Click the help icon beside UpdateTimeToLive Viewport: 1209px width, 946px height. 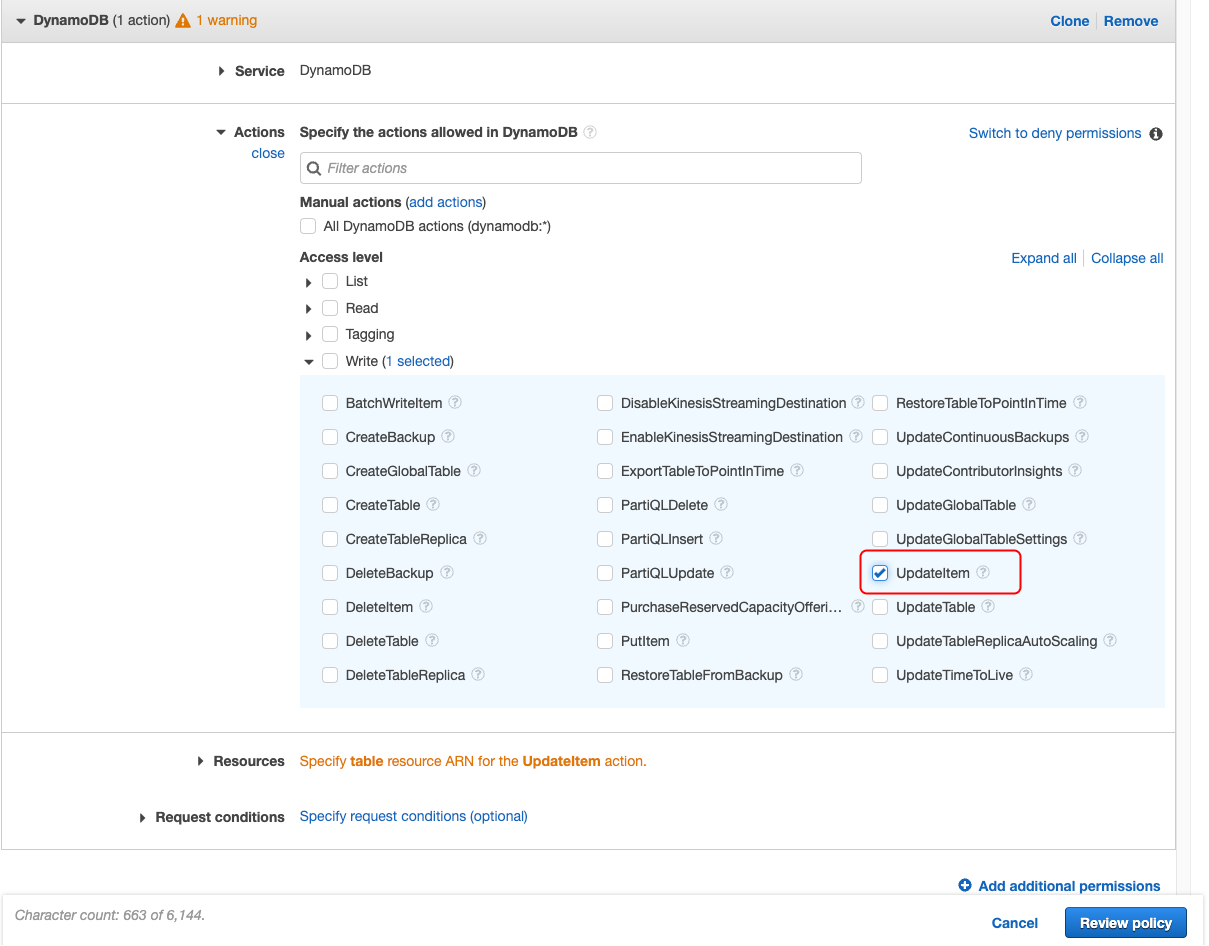click(1026, 675)
